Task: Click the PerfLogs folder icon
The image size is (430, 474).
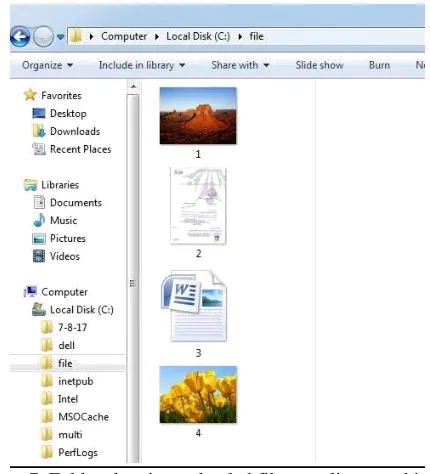Action: pos(47,452)
